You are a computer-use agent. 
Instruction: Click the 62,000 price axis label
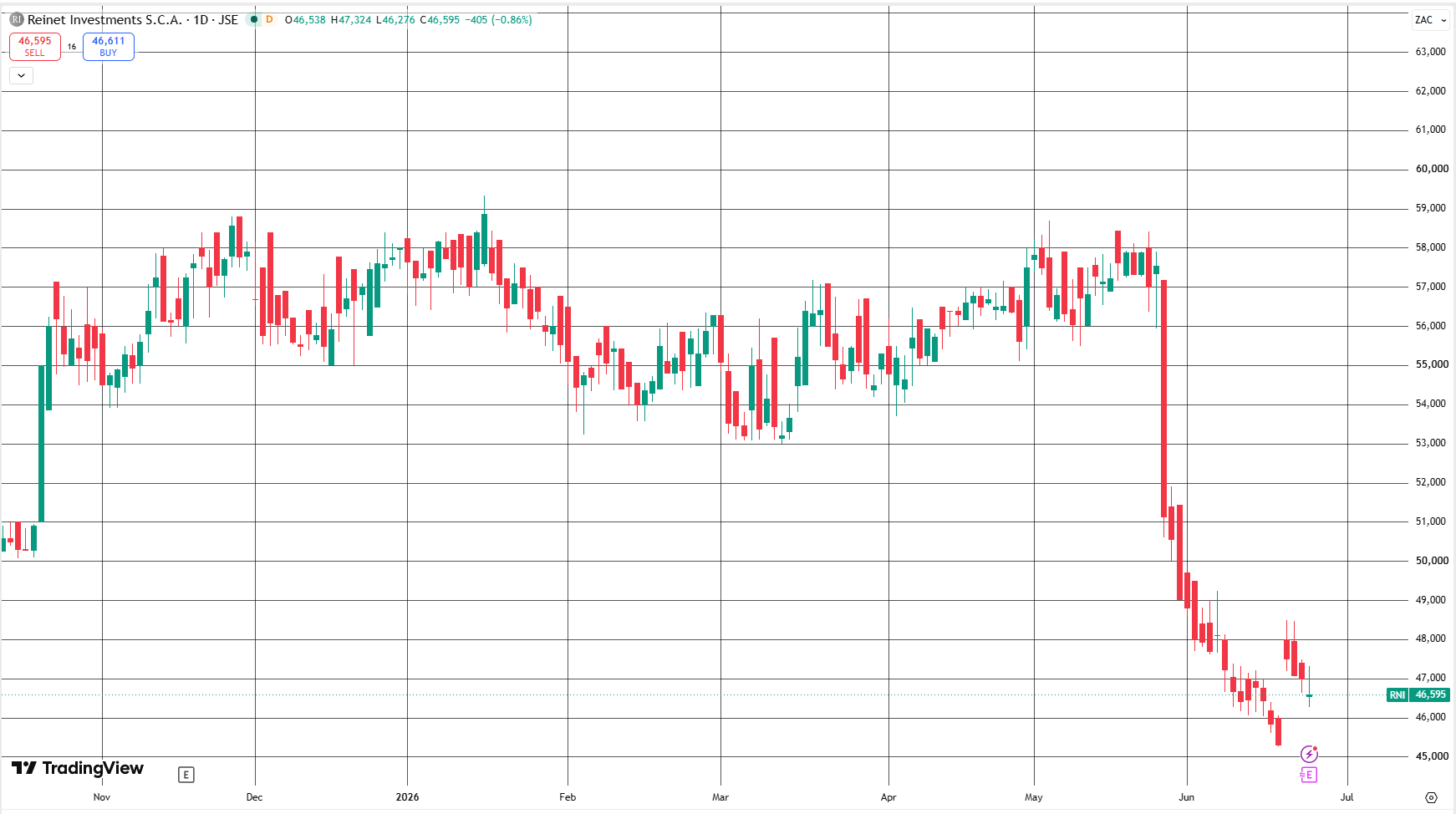point(1431,91)
